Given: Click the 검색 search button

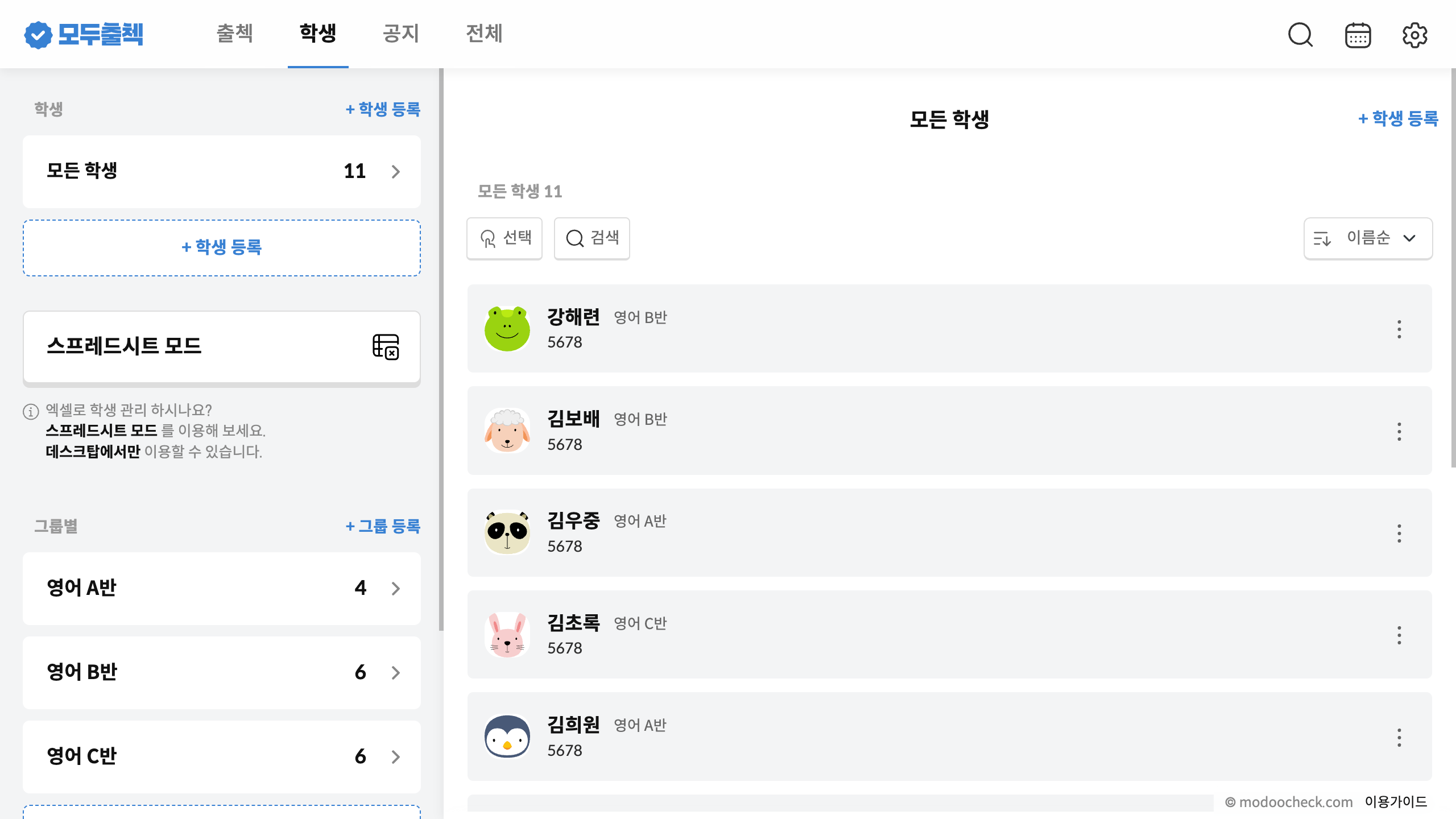Looking at the screenshot, I should click(x=591, y=238).
